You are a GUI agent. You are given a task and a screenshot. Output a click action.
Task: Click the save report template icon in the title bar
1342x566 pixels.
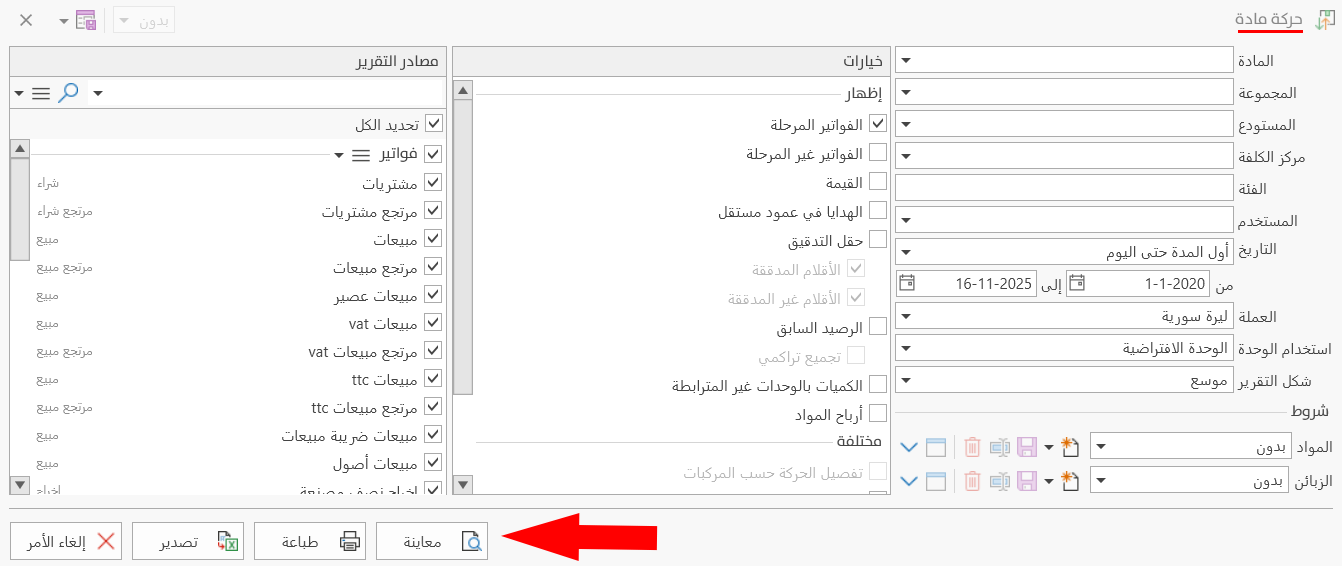click(86, 20)
